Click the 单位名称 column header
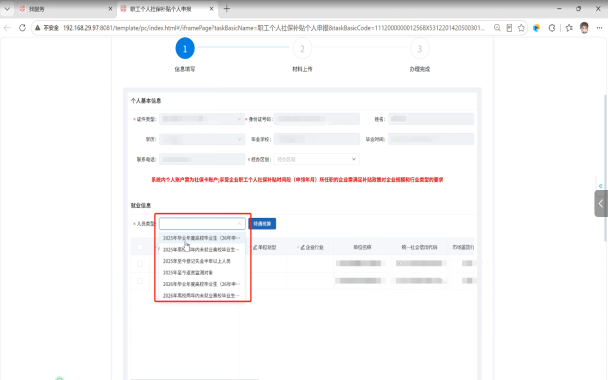 tap(362, 247)
